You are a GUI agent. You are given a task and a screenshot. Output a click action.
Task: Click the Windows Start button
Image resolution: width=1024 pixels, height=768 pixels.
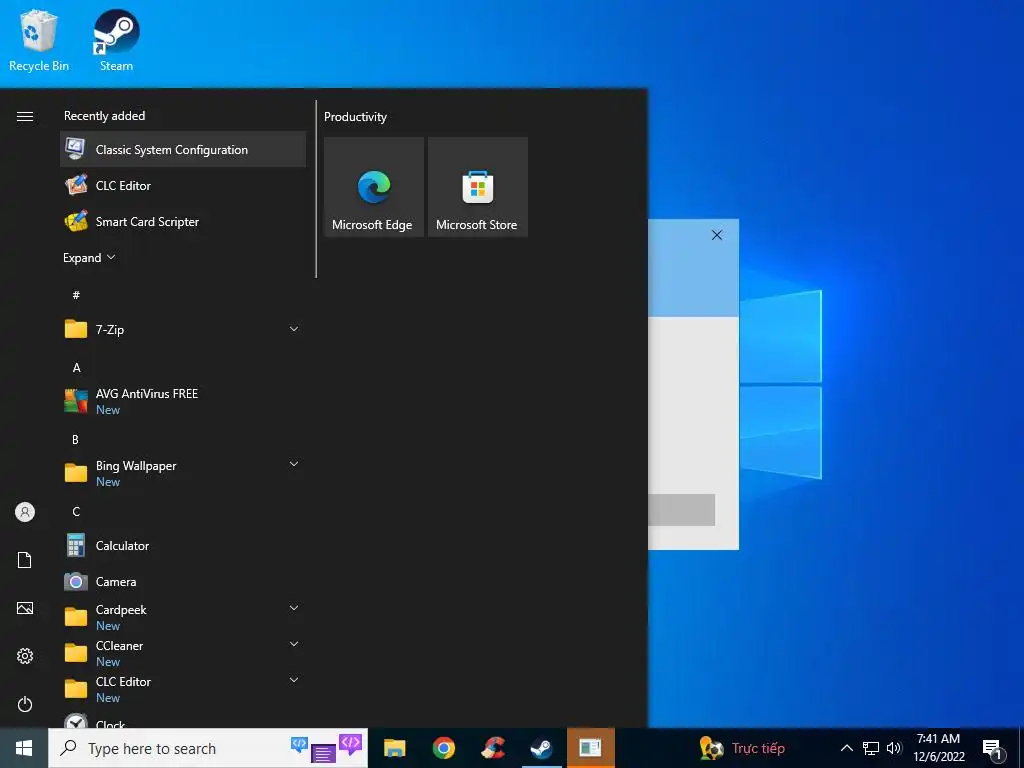[x=24, y=748]
